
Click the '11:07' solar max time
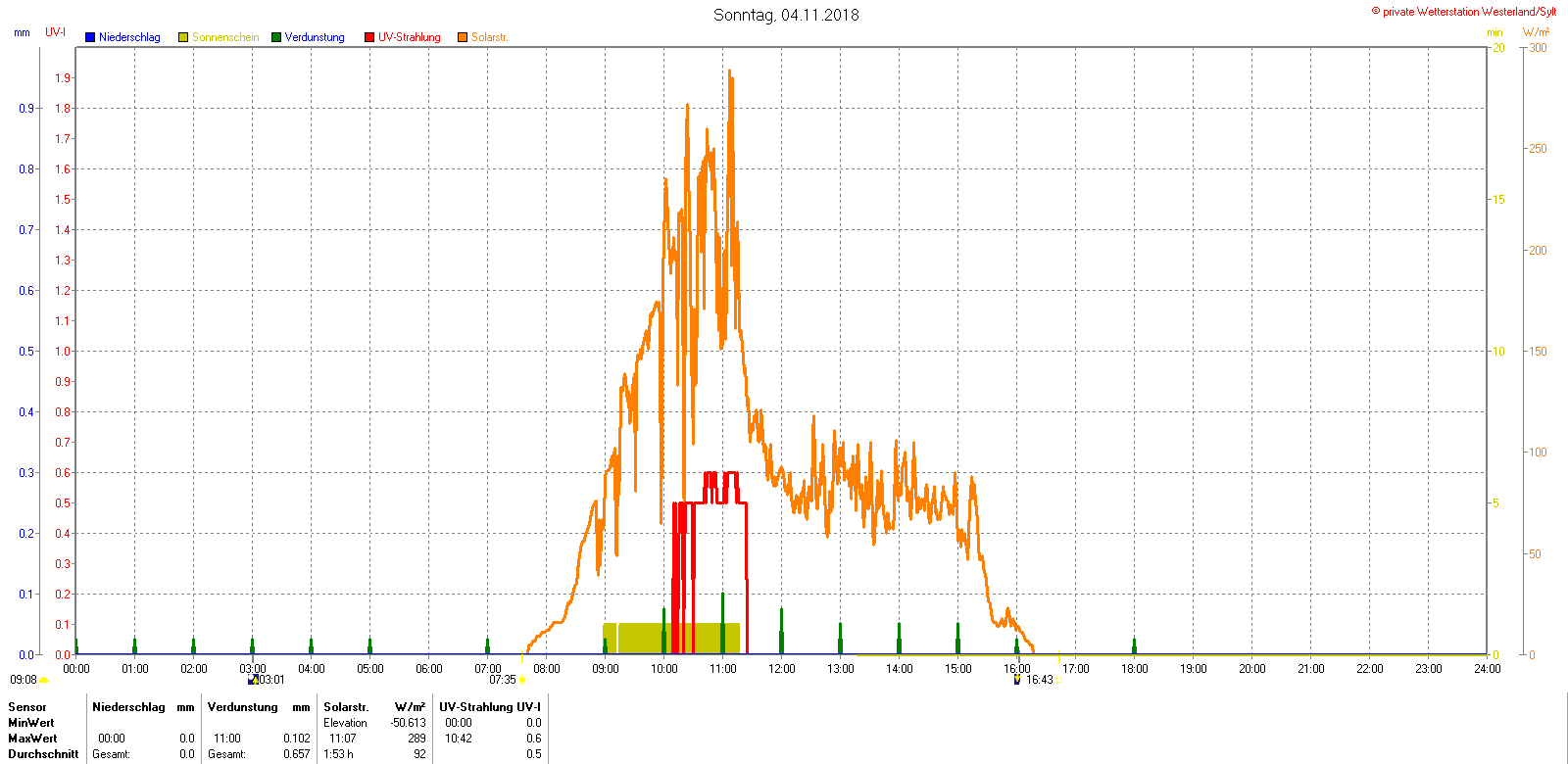tap(343, 739)
